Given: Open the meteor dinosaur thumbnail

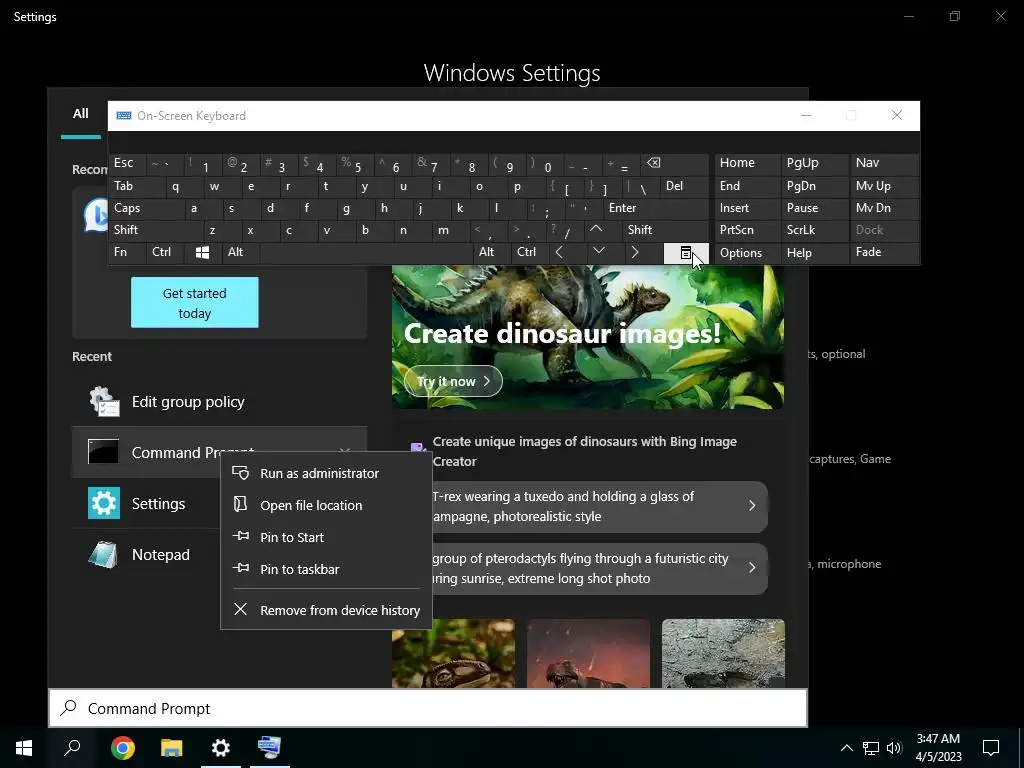Looking at the screenshot, I should (x=588, y=653).
